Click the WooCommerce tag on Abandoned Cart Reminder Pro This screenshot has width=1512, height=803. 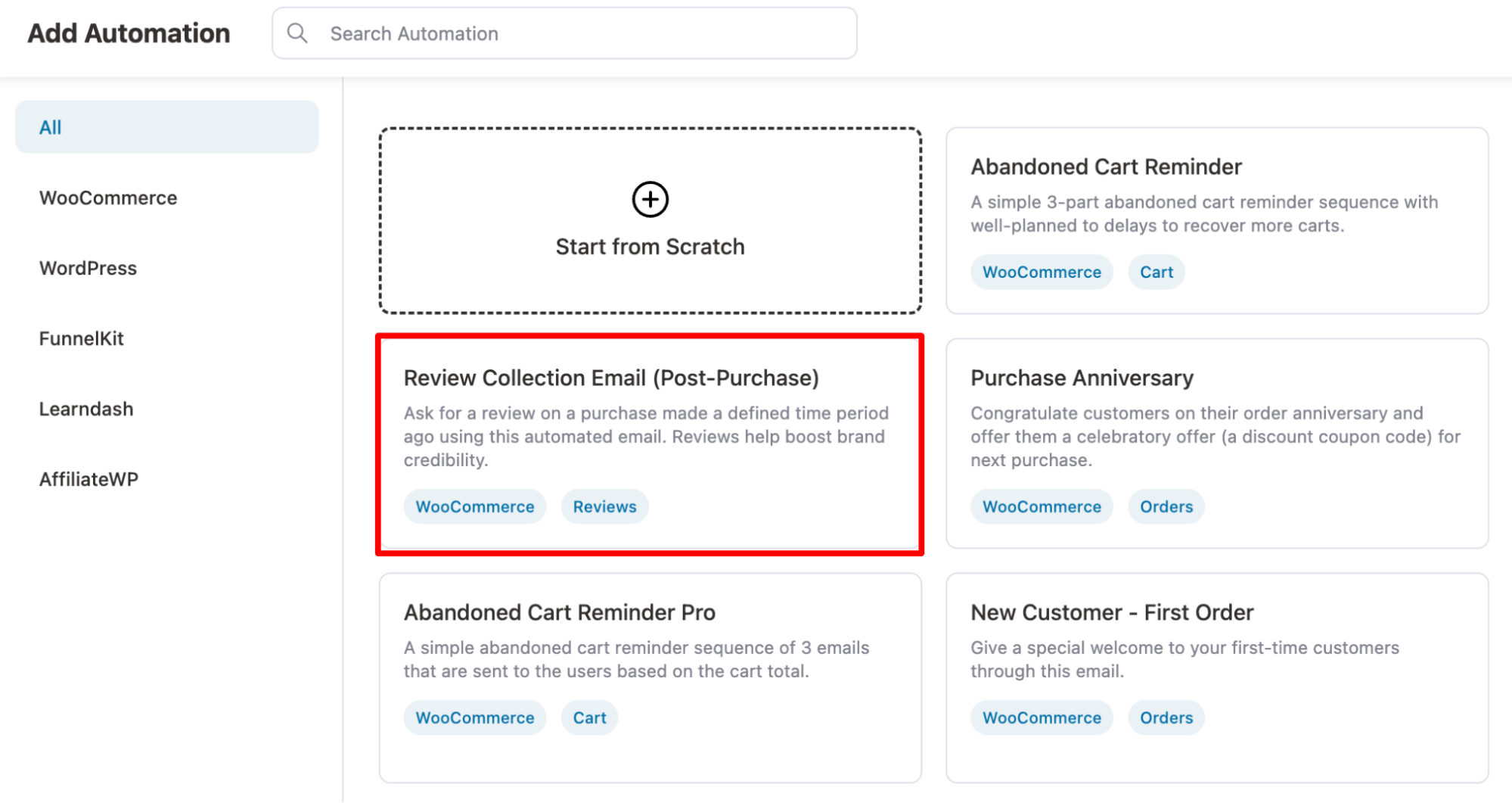point(474,717)
